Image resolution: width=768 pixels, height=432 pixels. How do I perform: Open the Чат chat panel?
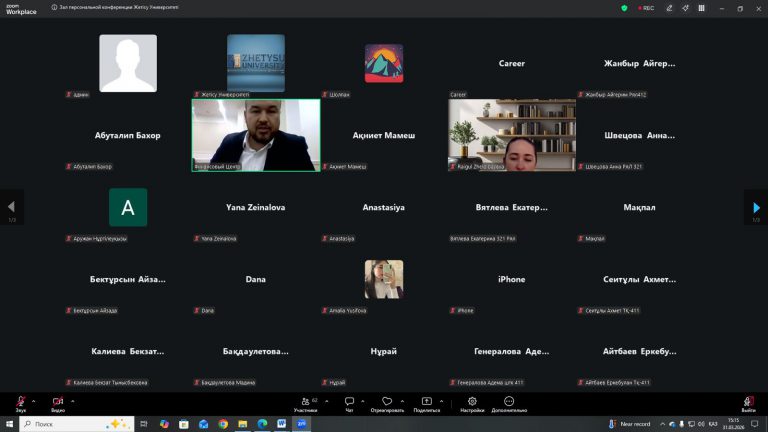pos(349,402)
